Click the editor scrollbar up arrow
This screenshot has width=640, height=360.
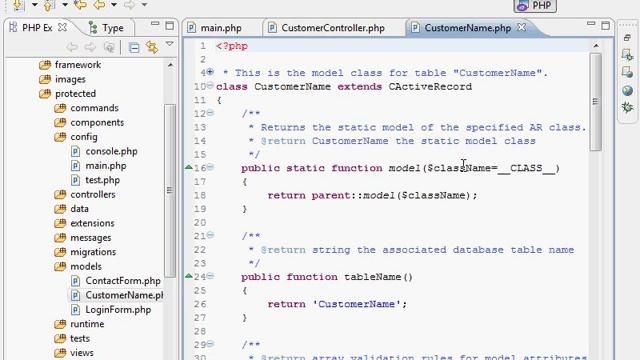[x=596, y=46]
